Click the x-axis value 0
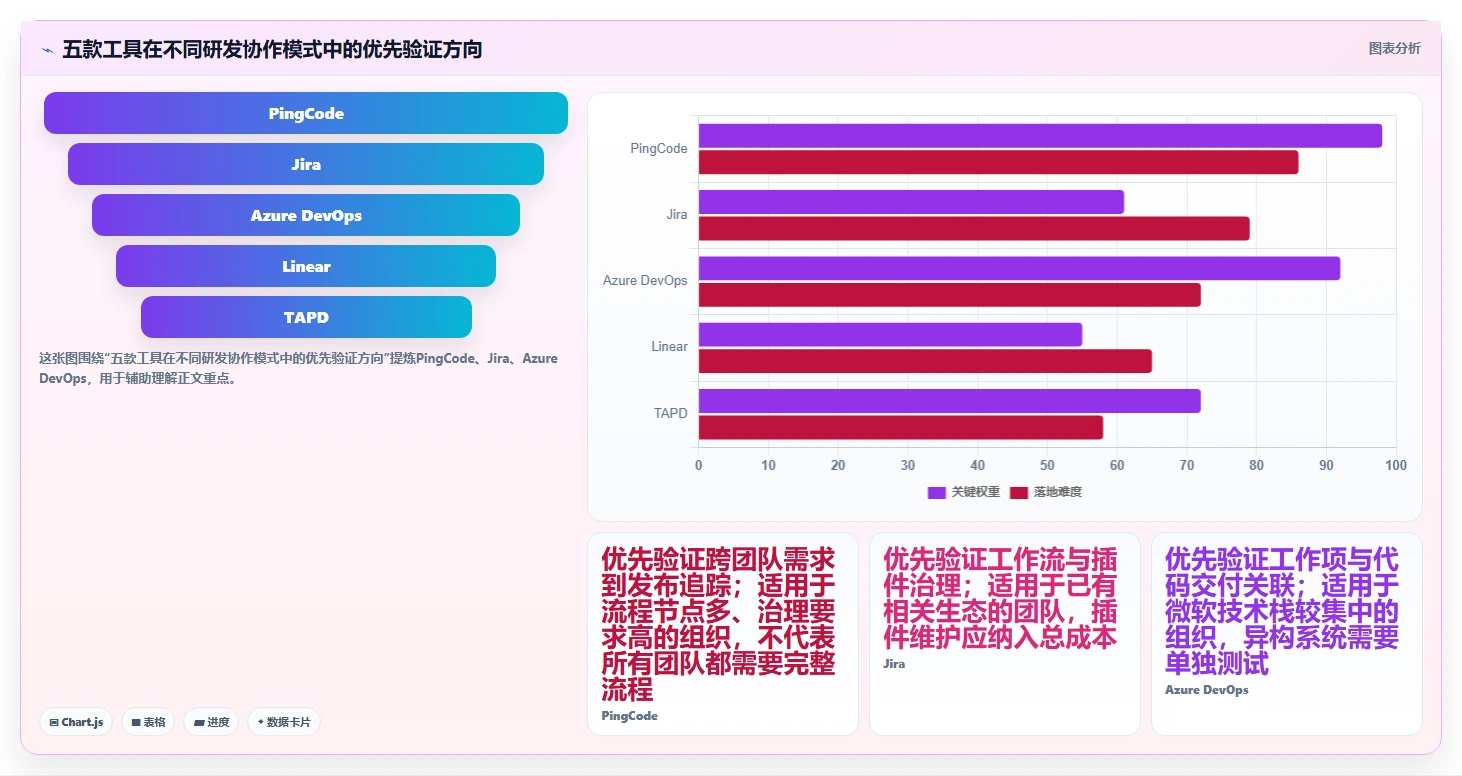The image size is (1462, 776). click(x=698, y=465)
